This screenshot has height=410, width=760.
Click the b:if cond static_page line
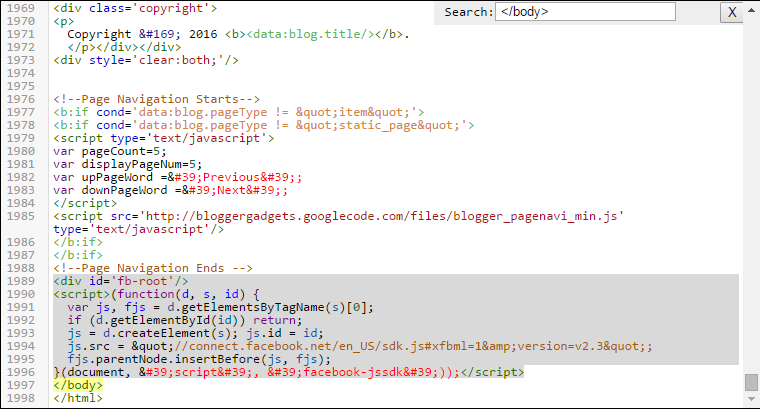tap(264, 126)
